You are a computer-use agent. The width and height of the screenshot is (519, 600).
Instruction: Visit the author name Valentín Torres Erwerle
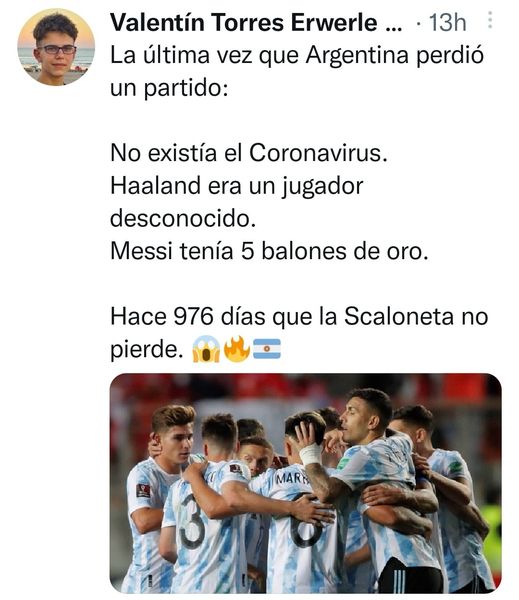point(244,22)
